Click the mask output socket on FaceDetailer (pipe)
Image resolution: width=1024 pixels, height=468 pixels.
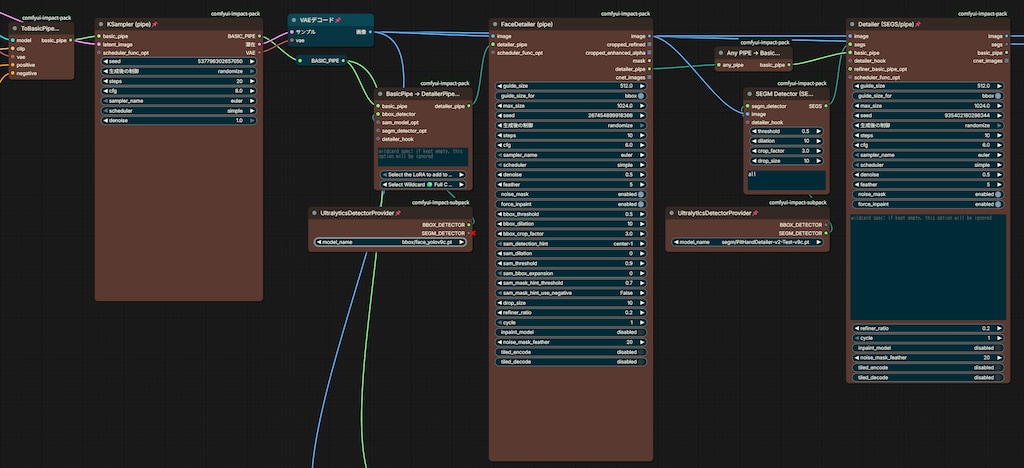(650, 61)
